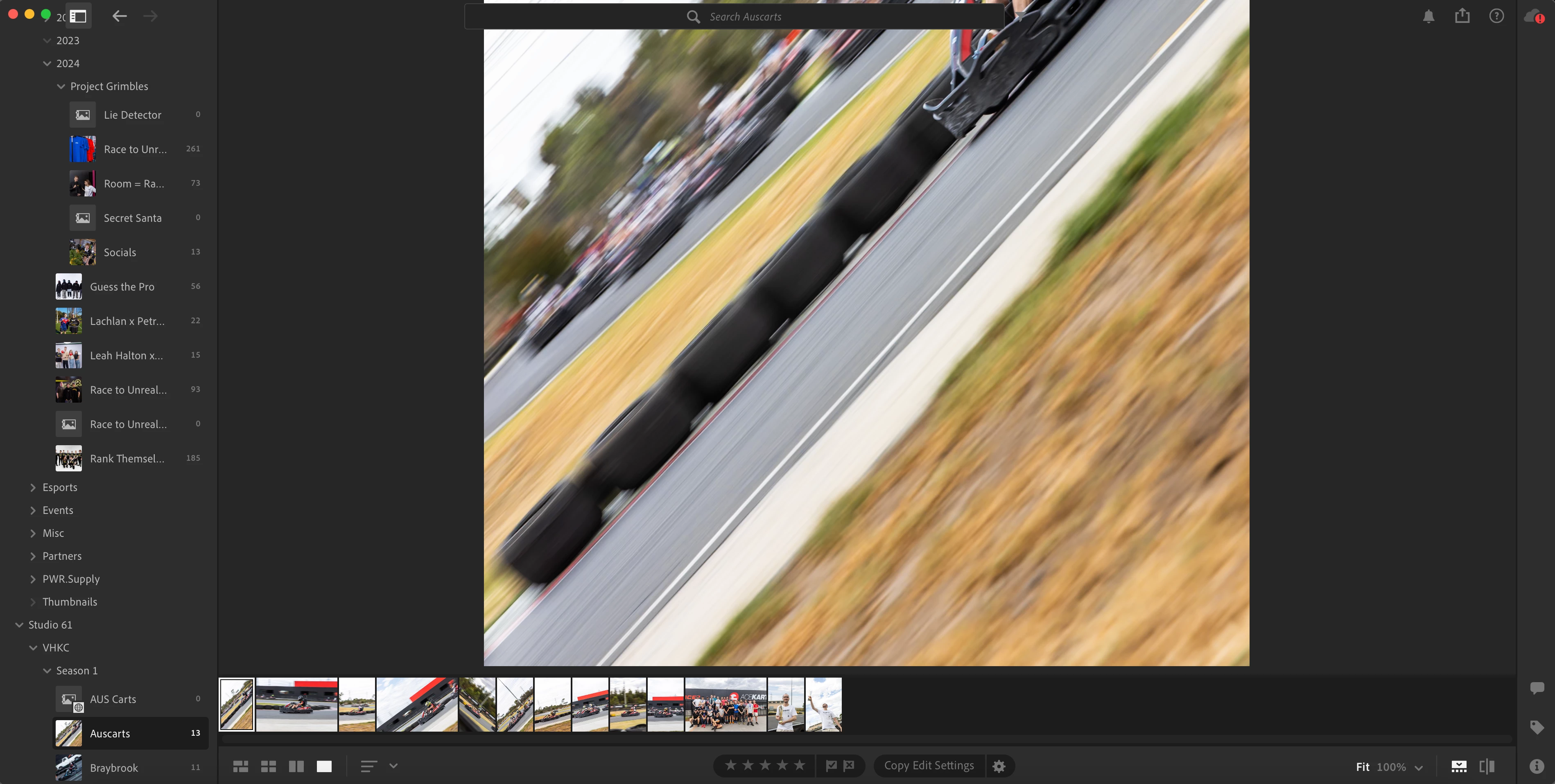The width and height of the screenshot is (1555, 784).
Task: Collapse the 2024 folder
Action: tap(47, 63)
